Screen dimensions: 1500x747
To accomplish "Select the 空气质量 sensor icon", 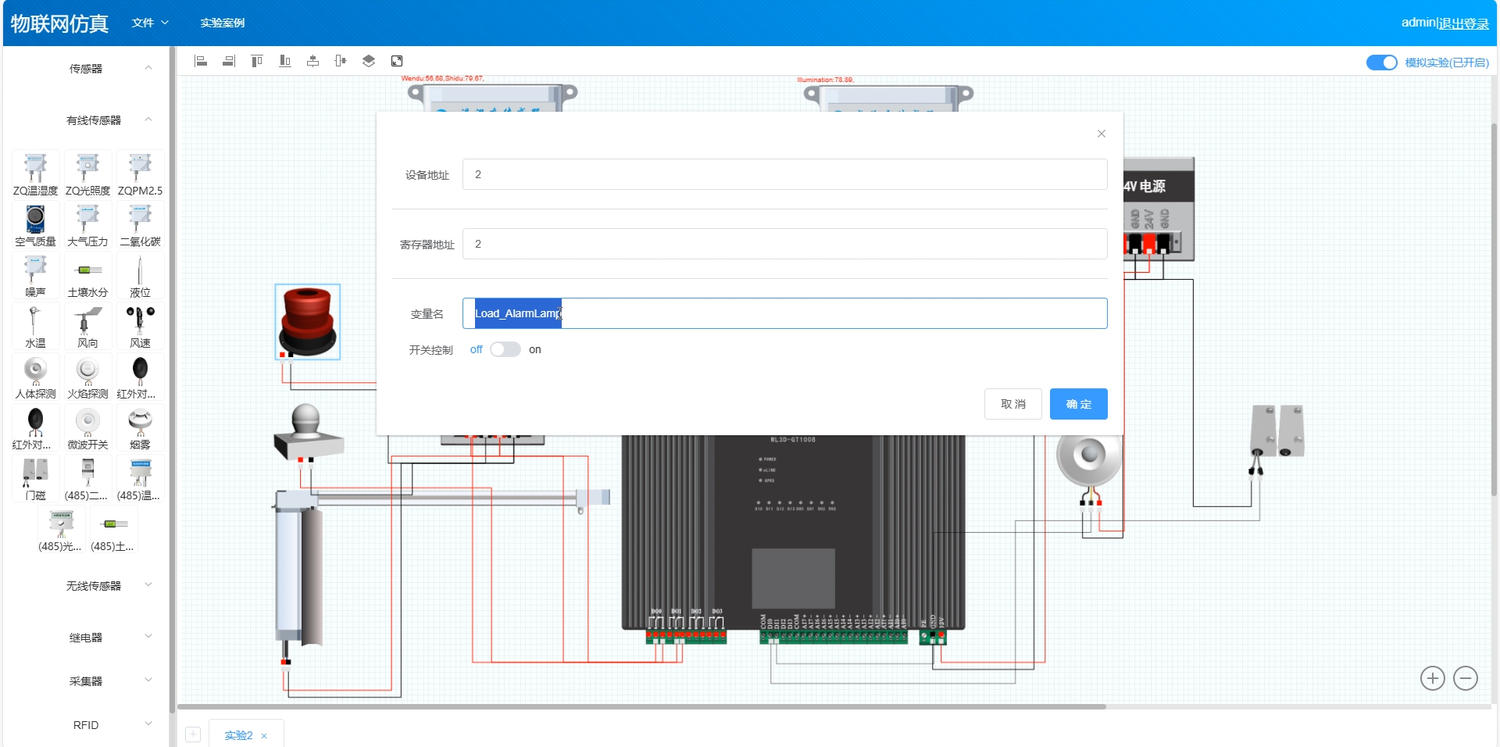I will [35, 224].
